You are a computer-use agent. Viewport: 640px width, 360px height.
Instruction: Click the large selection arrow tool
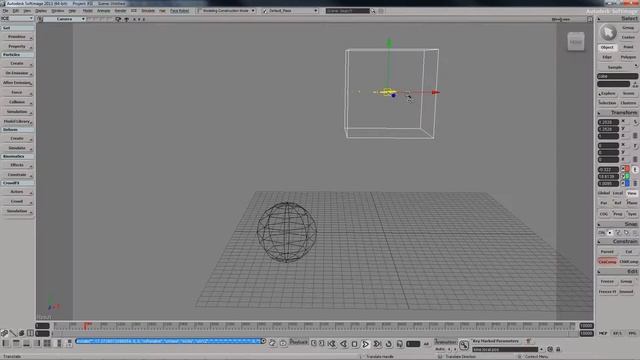(608, 32)
